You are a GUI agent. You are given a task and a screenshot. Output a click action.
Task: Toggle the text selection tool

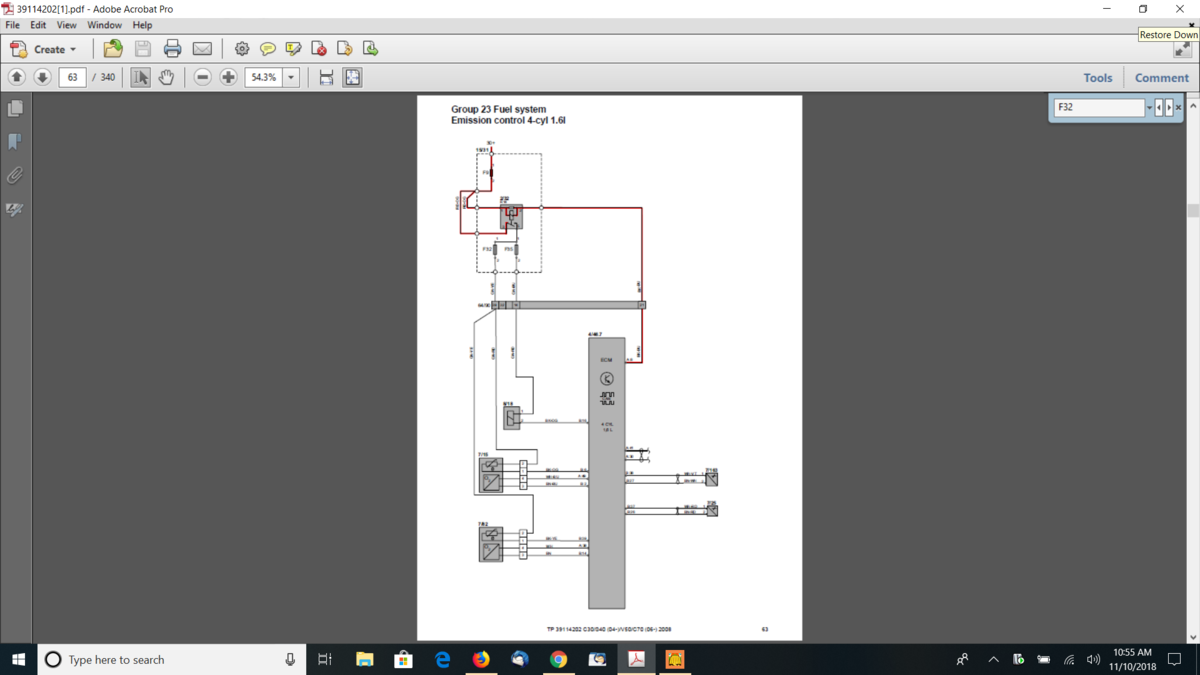(x=140, y=77)
